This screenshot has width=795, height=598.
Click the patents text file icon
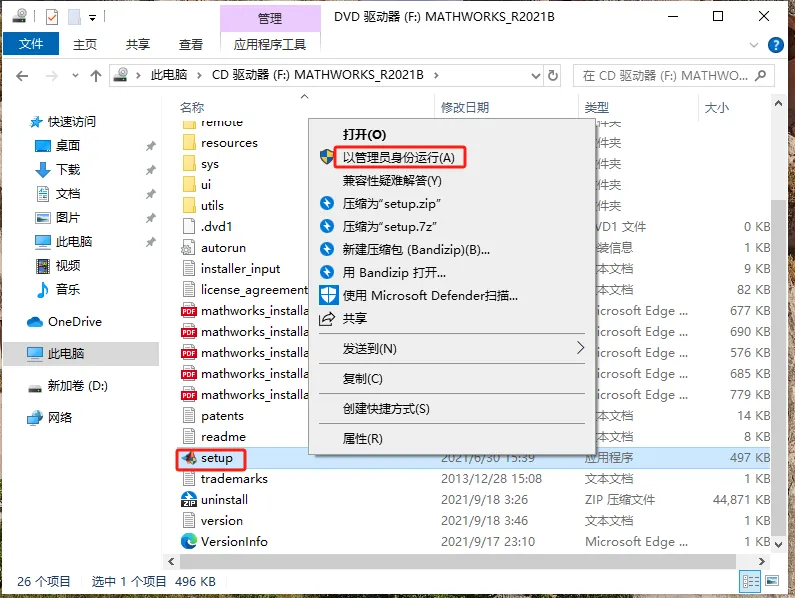click(189, 415)
